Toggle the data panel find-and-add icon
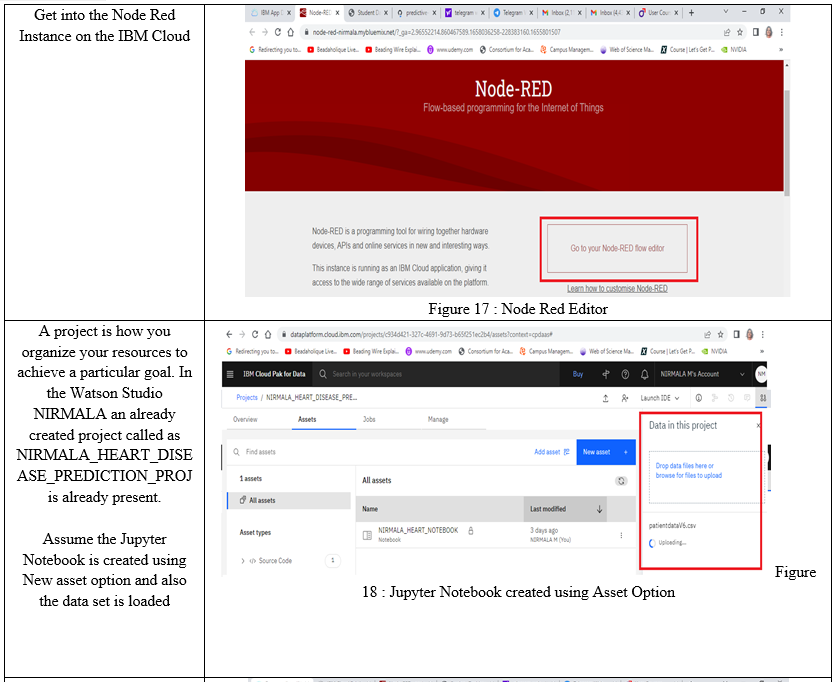Screen dimensions: 837x682 [763, 398]
